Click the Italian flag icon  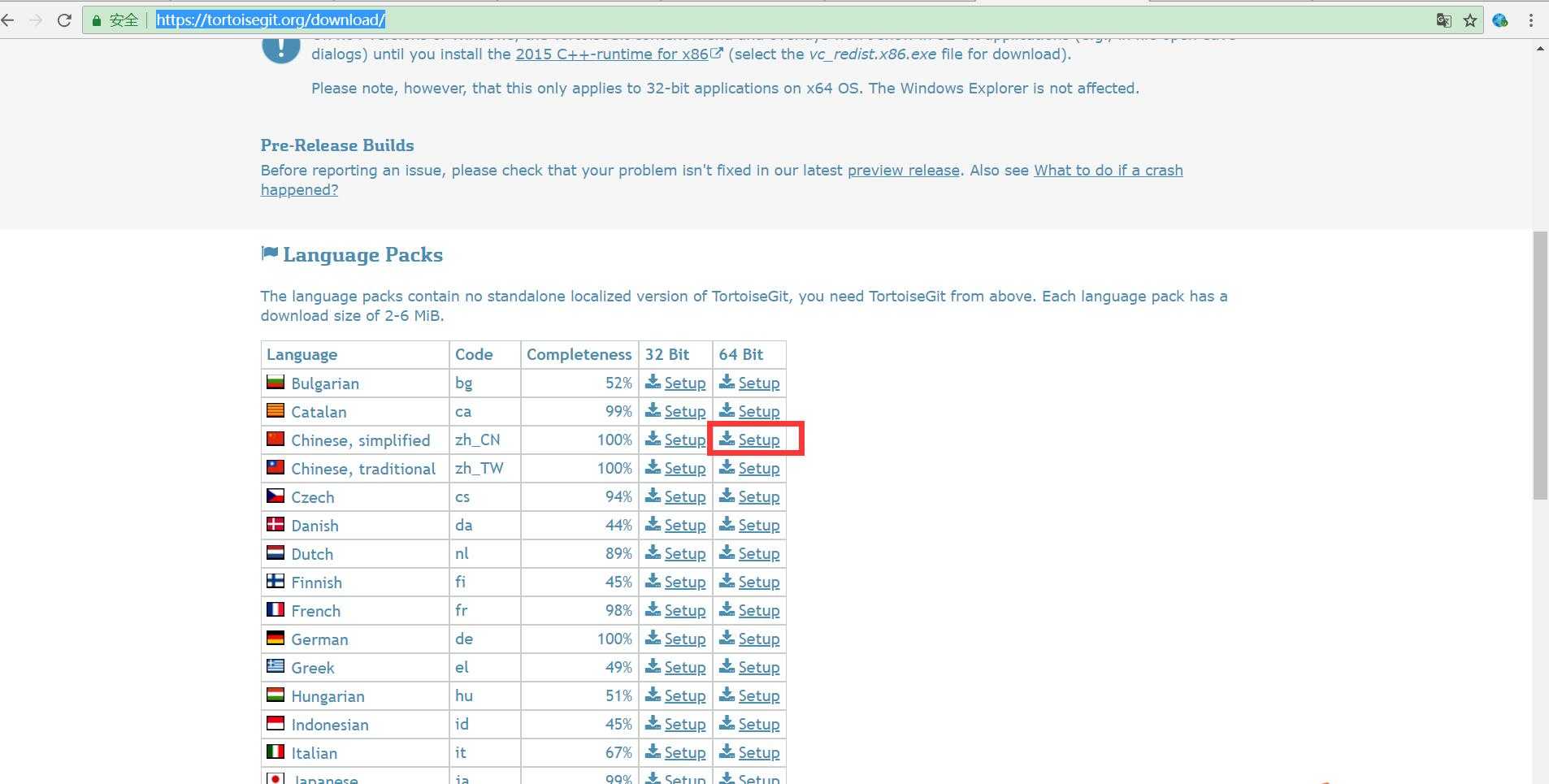click(x=276, y=752)
